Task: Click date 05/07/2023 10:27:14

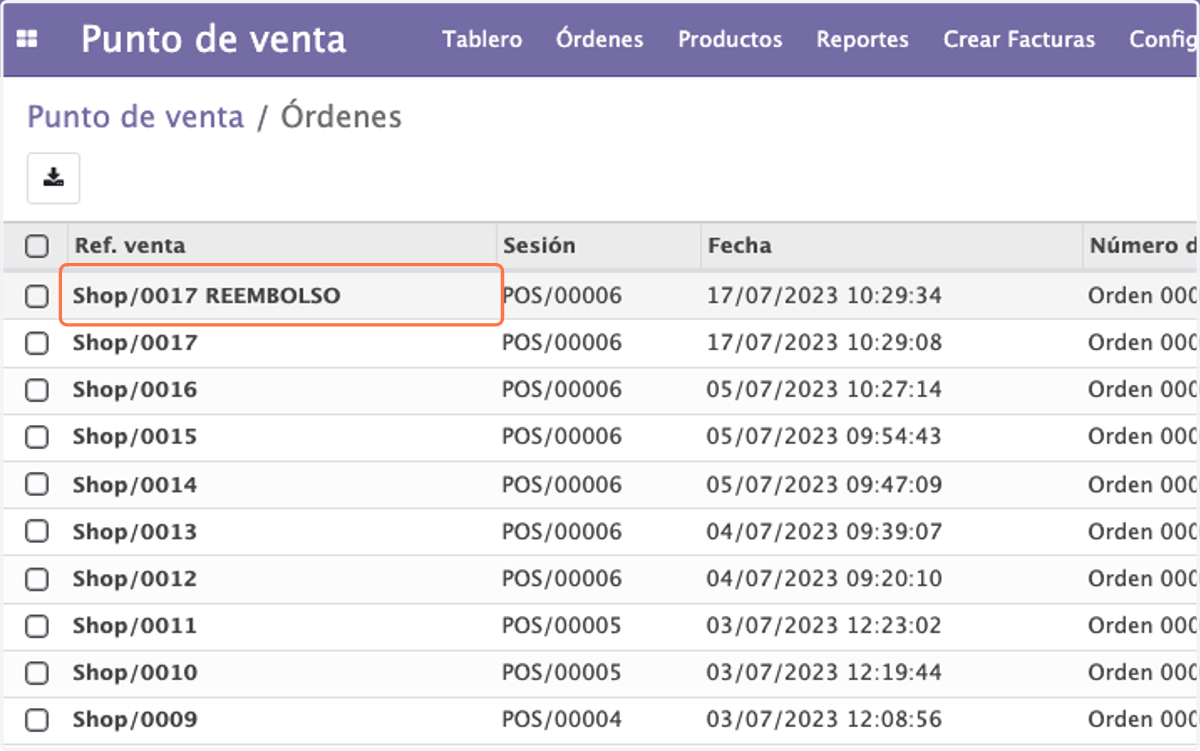Action: [x=825, y=390]
